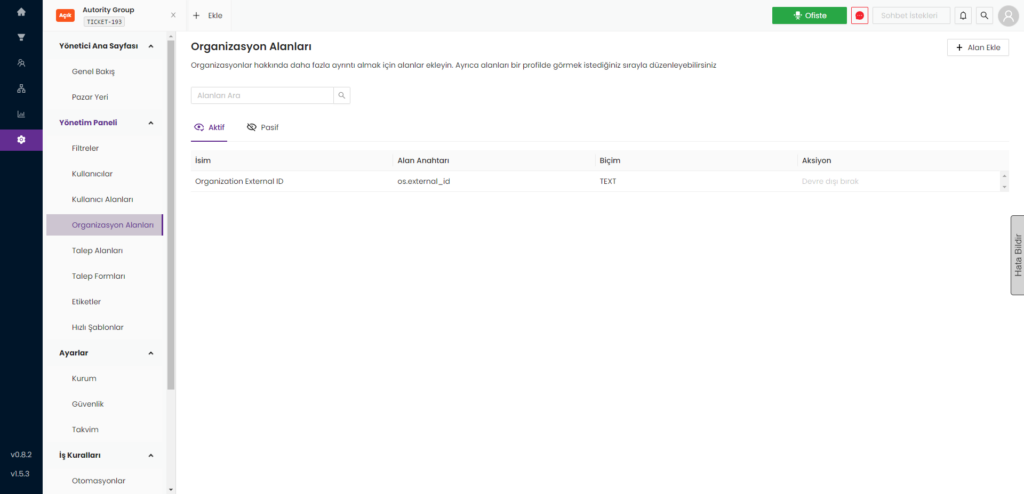Open Filtreler in sidebar
Image resolution: width=1024 pixels, height=494 pixels.
pyautogui.click(x=85, y=148)
